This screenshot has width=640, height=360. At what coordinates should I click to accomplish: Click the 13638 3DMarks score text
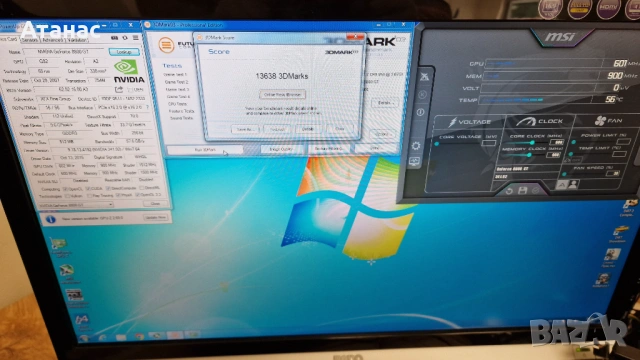[x=282, y=76]
